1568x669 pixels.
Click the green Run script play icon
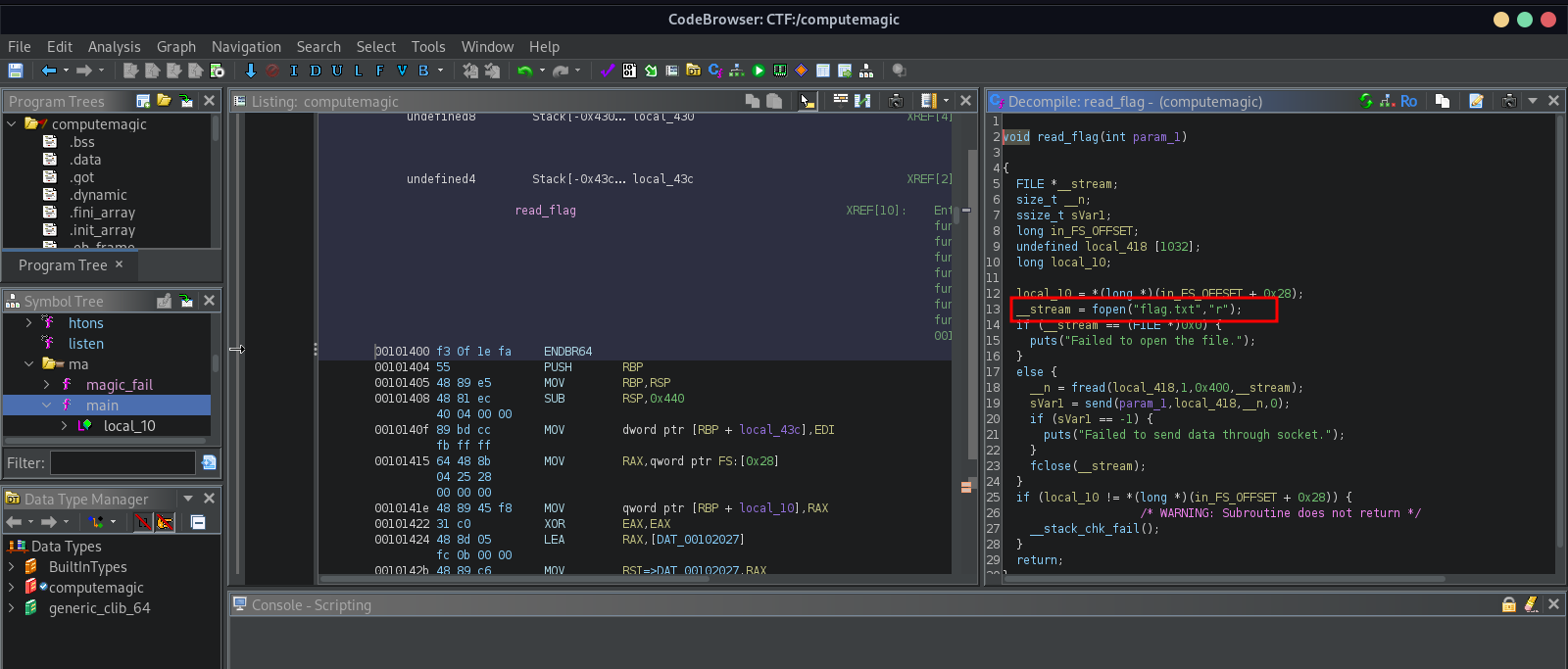pos(759,71)
